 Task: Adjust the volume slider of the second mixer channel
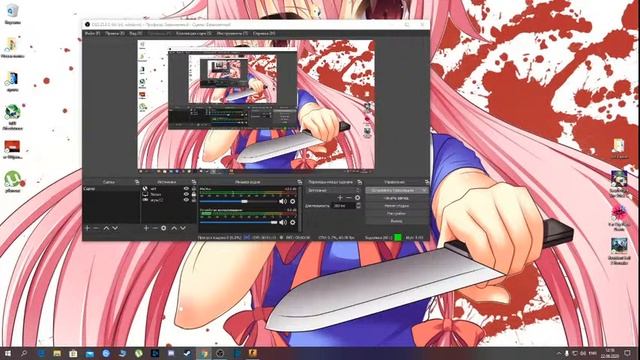point(239,222)
